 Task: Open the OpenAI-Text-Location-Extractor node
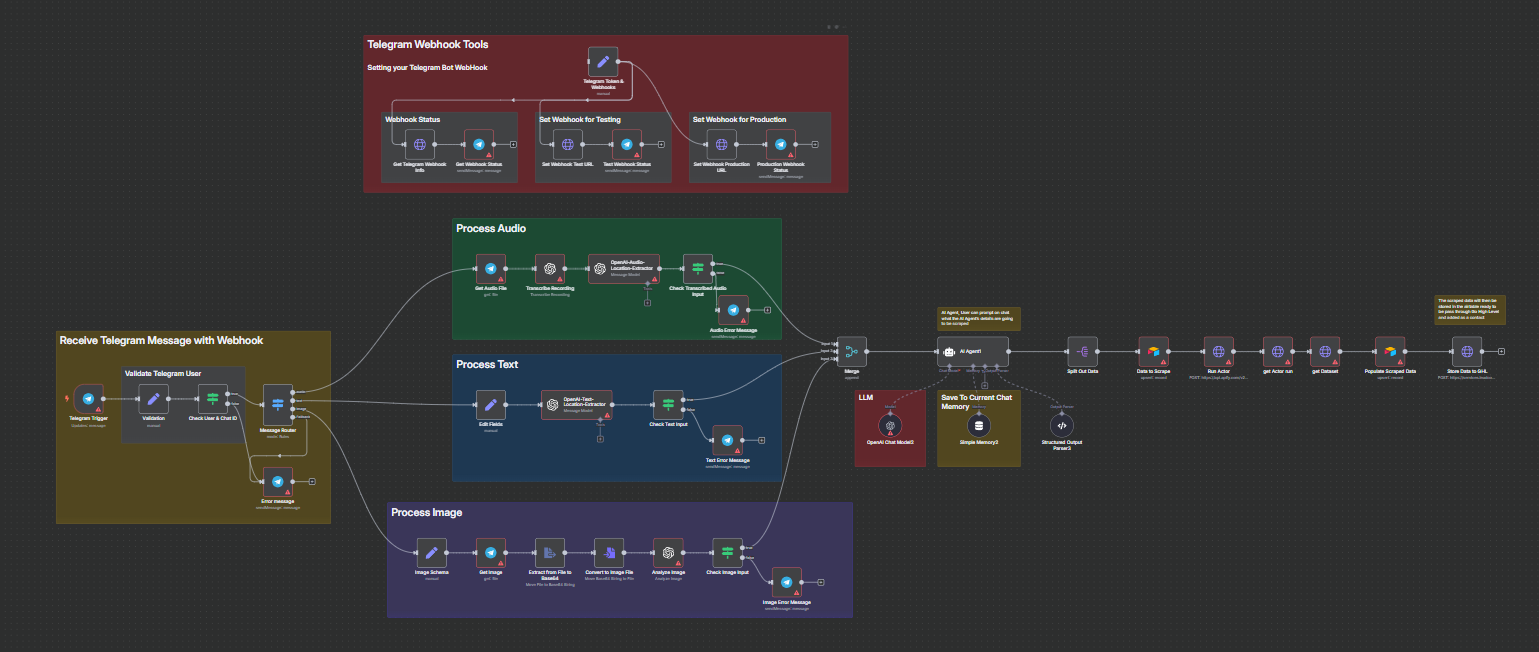tap(576, 404)
